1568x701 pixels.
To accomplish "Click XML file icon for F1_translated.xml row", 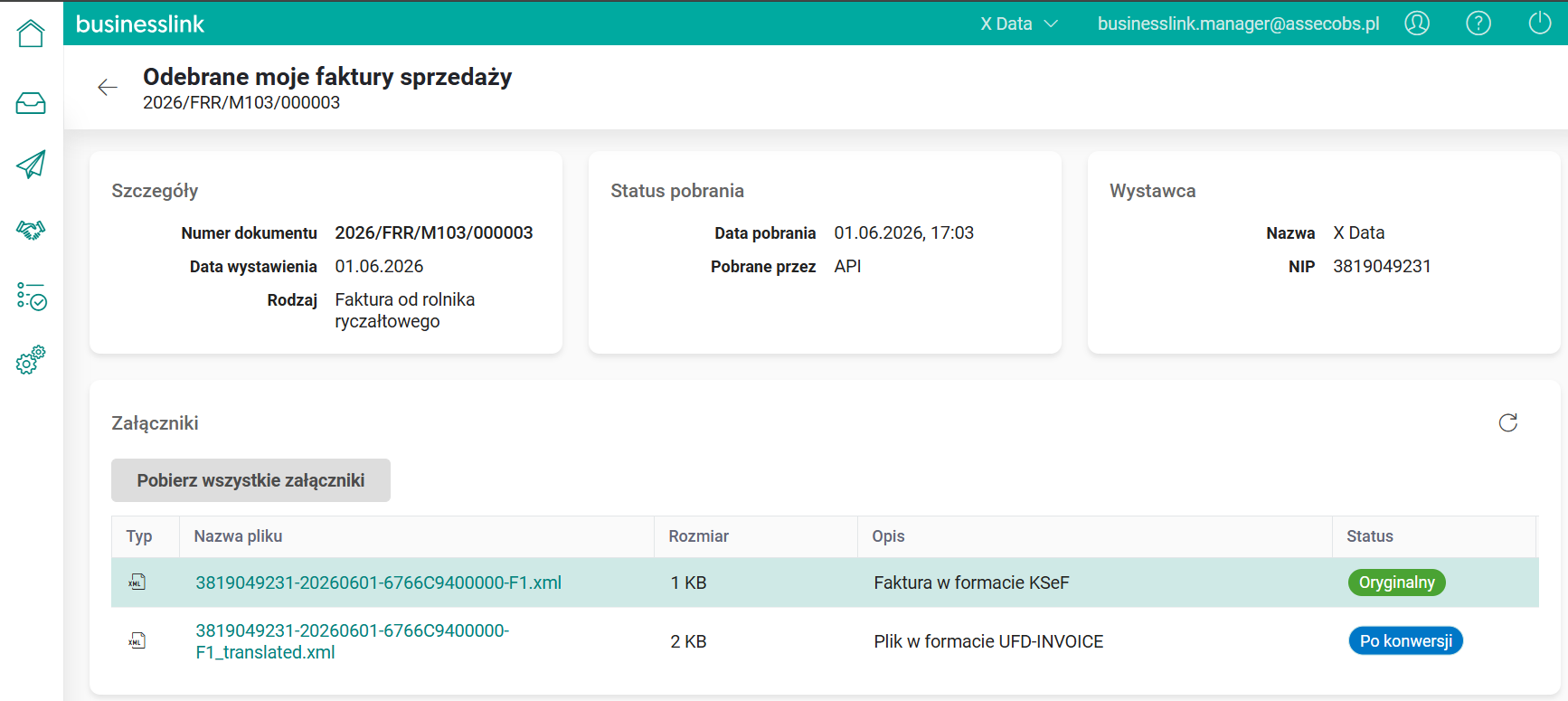I will click(137, 641).
